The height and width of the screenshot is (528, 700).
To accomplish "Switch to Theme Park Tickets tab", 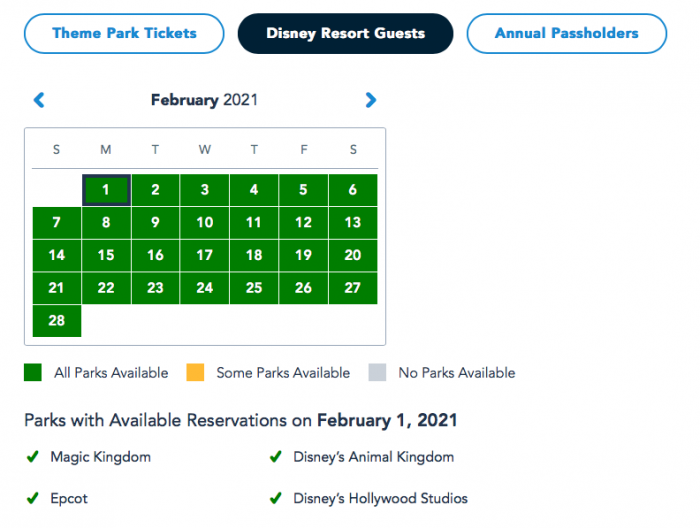I will [124, 33].
